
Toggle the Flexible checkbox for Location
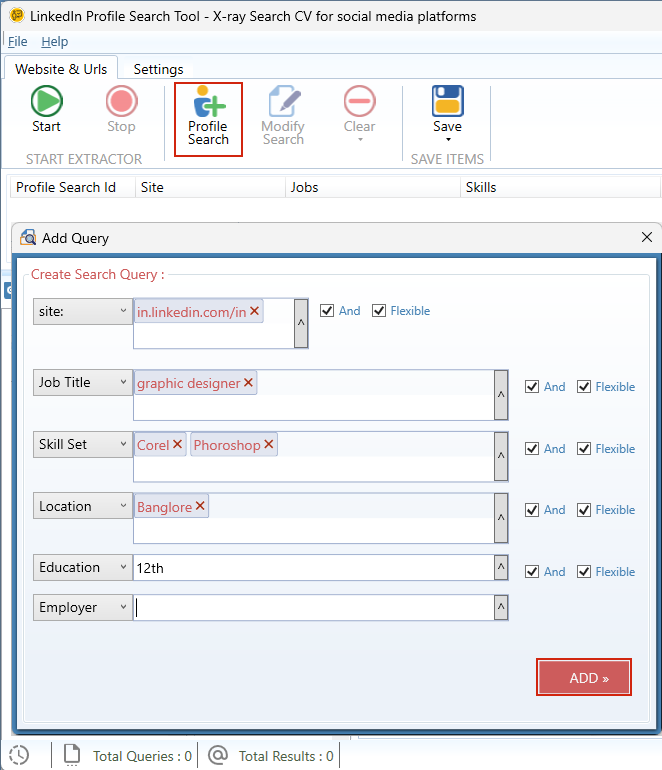coord(584,510)
